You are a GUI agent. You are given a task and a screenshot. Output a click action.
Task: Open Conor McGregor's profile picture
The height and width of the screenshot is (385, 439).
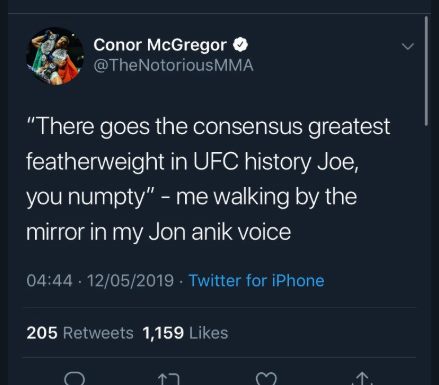click(x=55, y=56)
